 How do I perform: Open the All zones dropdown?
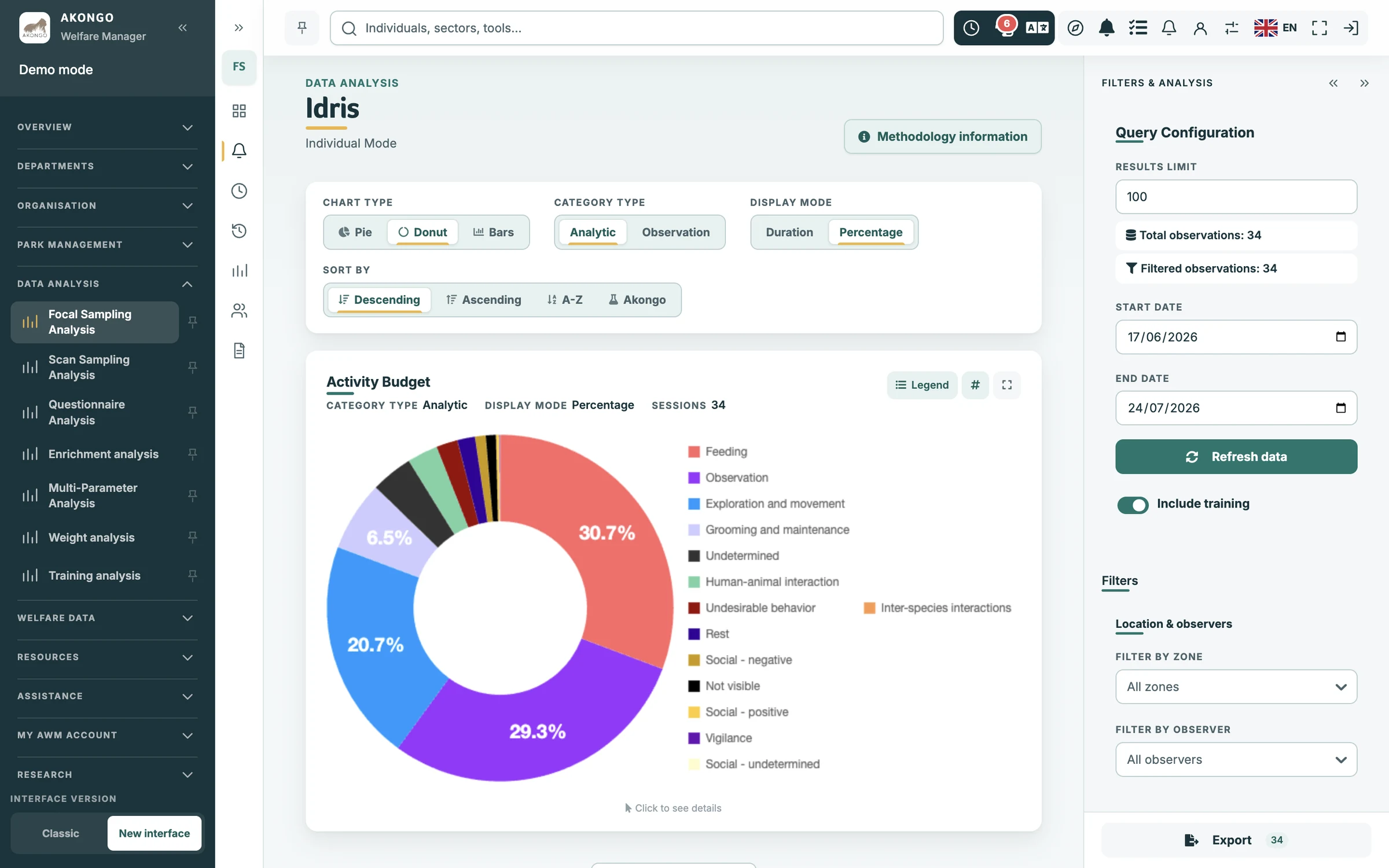pos(1236,687)
